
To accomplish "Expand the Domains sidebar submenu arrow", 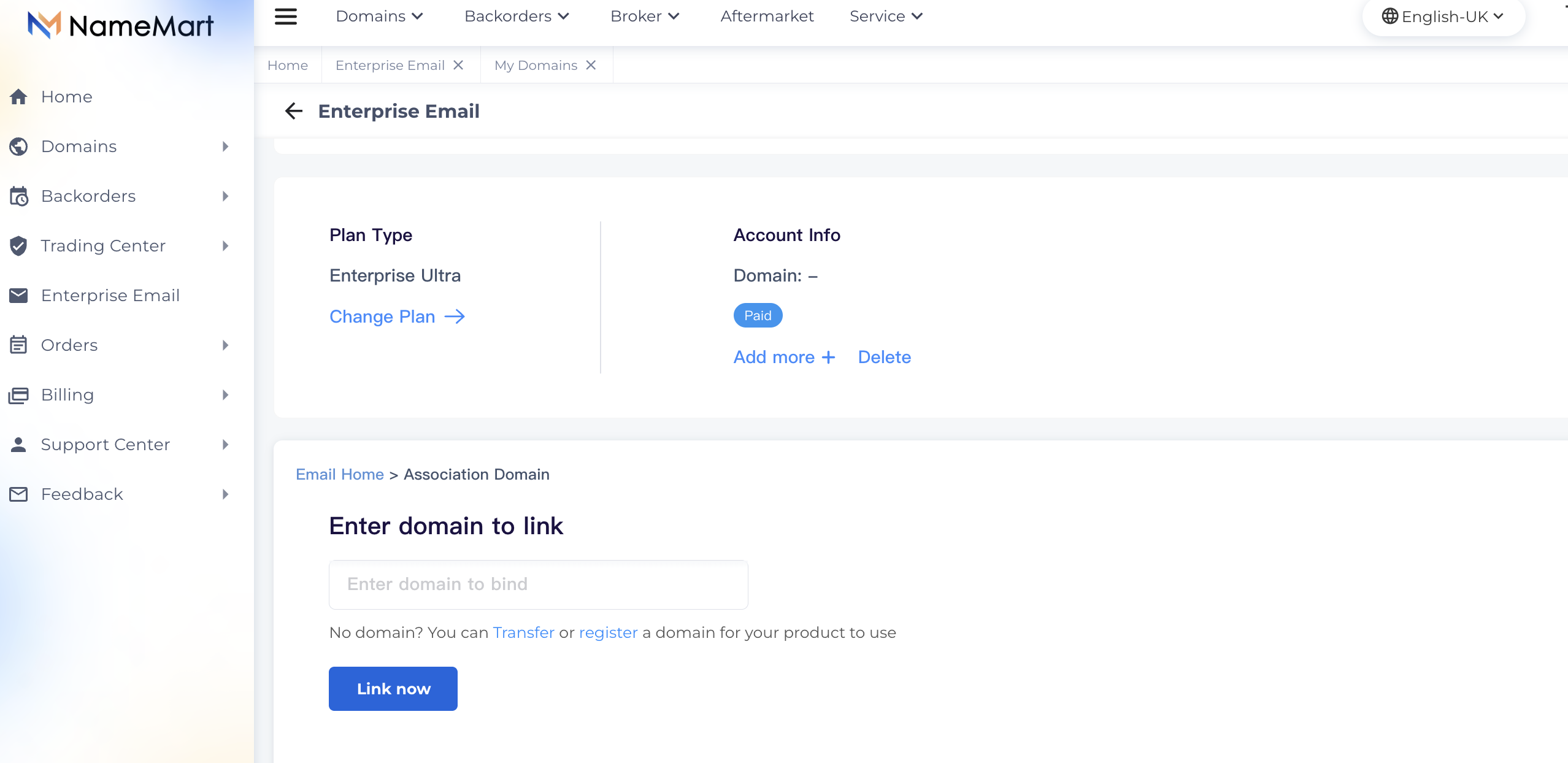I will coord(226,147).
